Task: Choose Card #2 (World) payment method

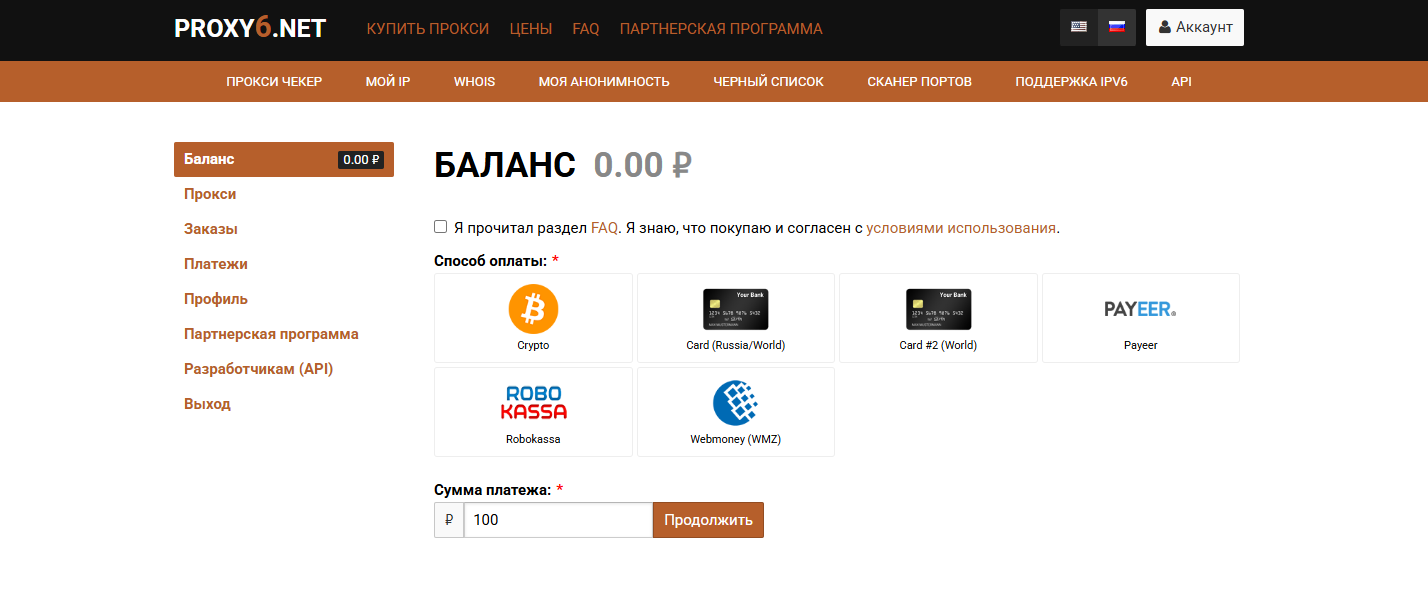Action: 938,318
